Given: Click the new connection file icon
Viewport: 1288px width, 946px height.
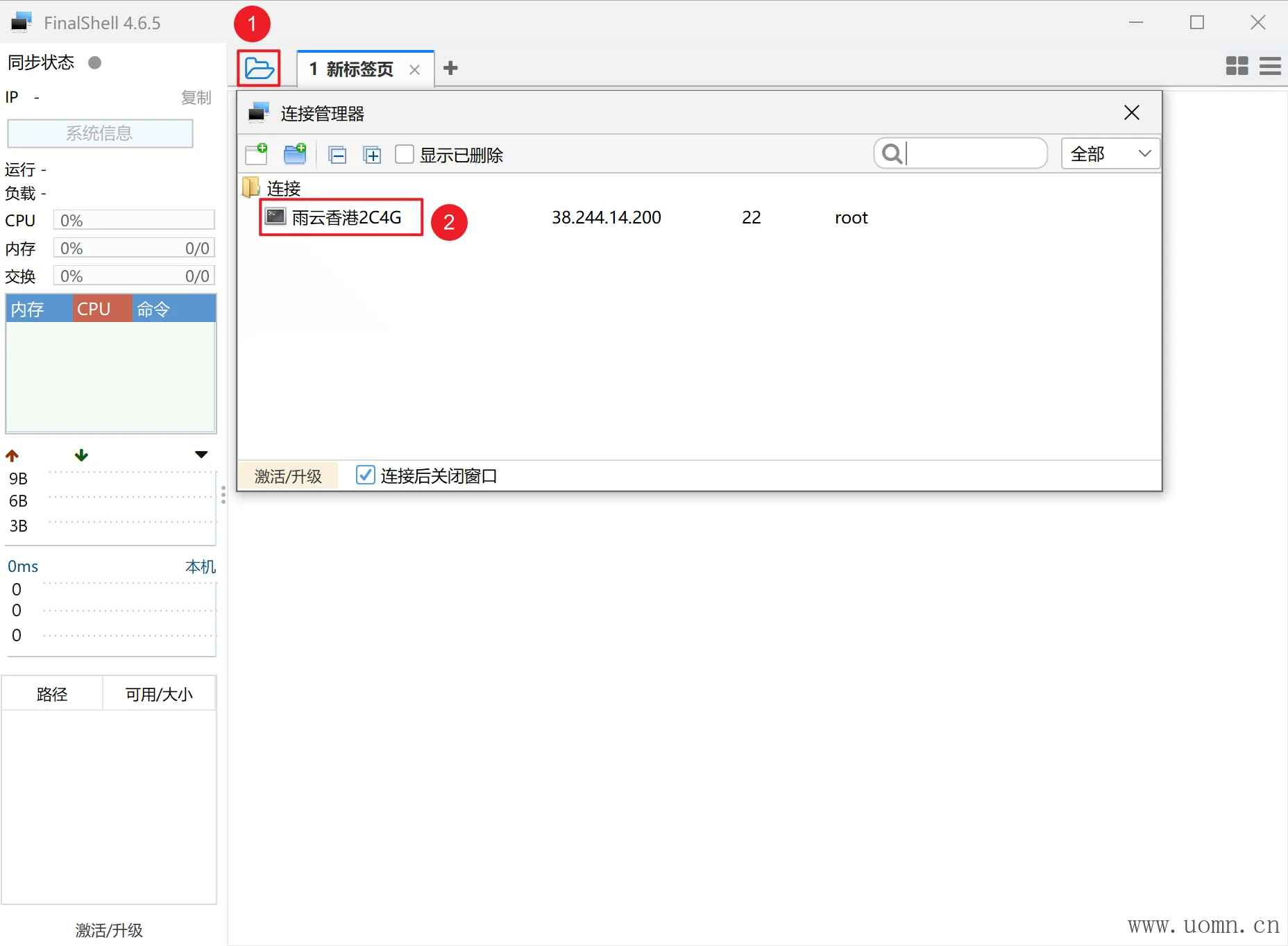Looking at the screenshot, I should 256,154.
